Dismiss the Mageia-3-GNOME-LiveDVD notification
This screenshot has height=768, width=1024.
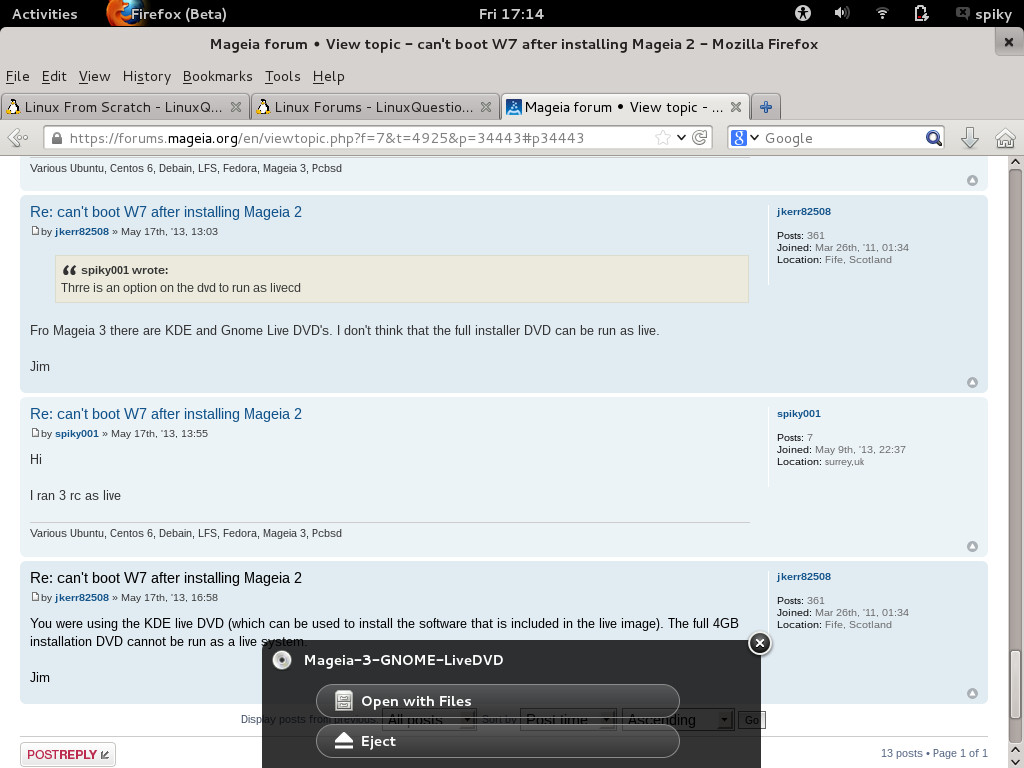[760, 643]
